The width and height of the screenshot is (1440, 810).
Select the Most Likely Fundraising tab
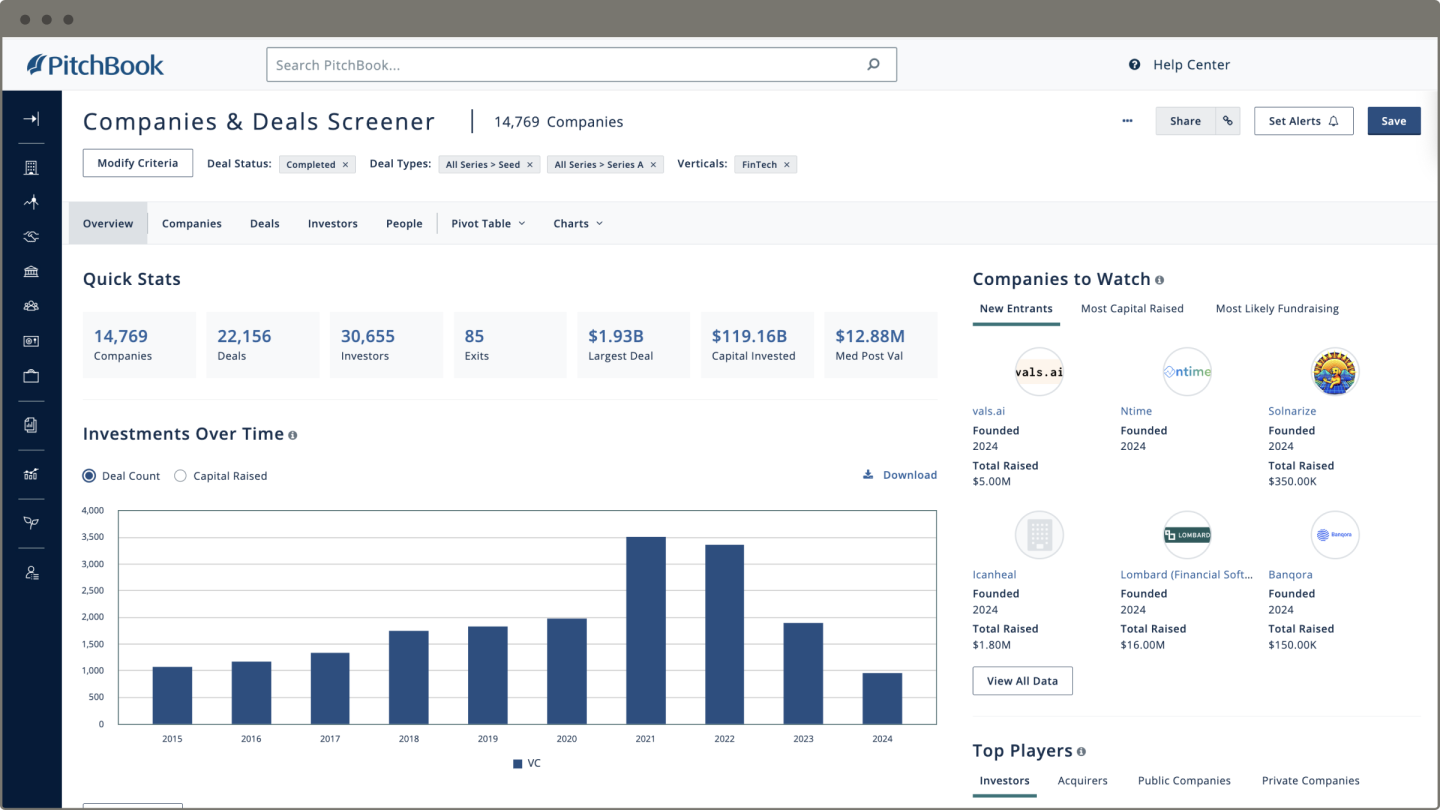(1277, 309)
